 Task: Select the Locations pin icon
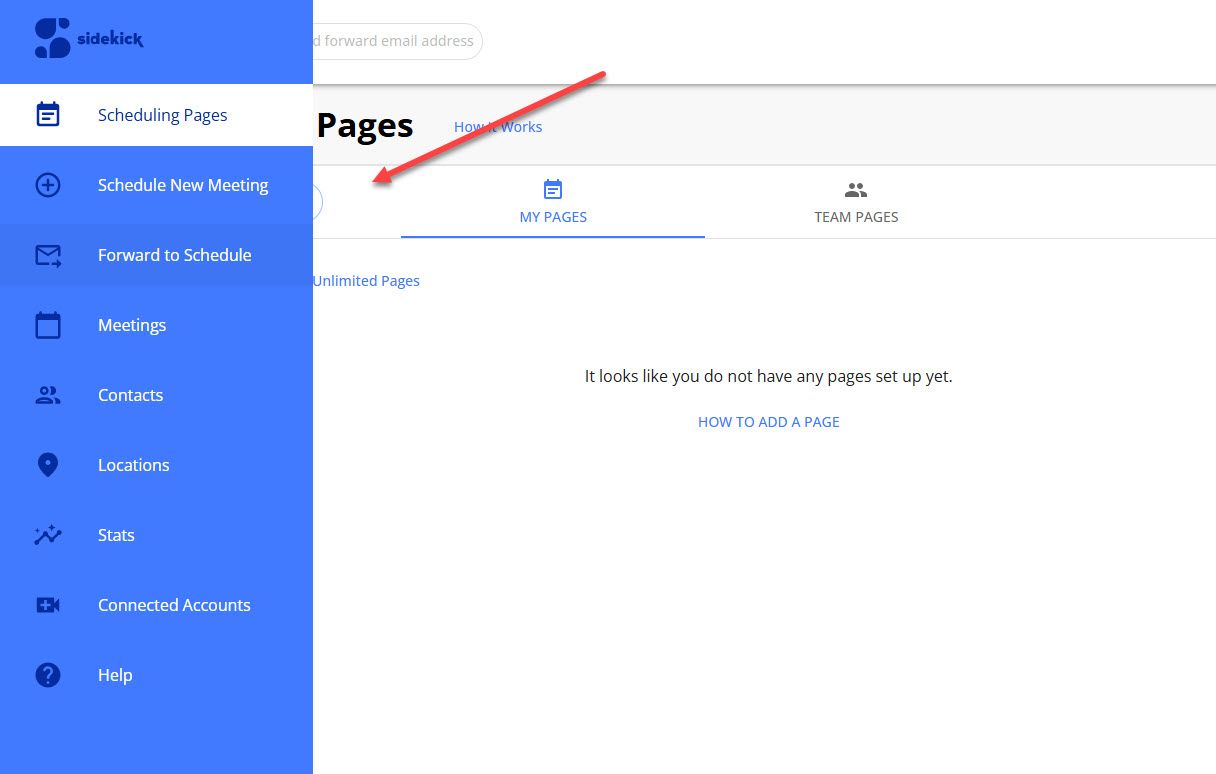pyautogui.click(x=47, y=465)
